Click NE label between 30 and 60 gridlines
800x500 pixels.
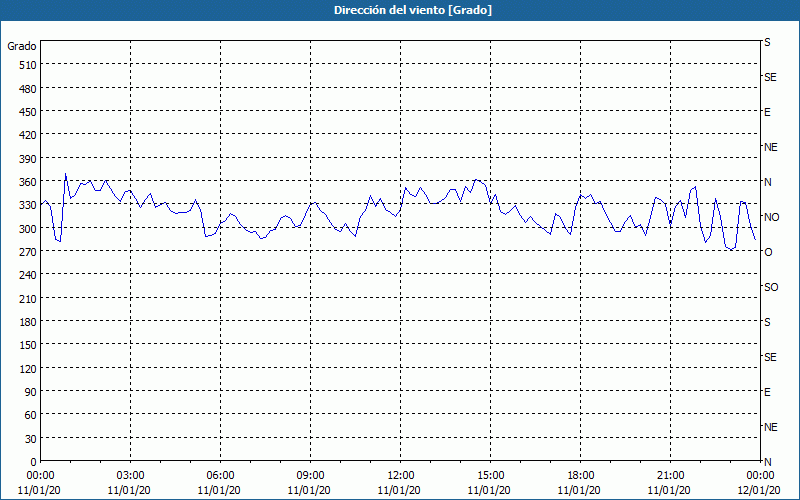(x=770, y=427)
